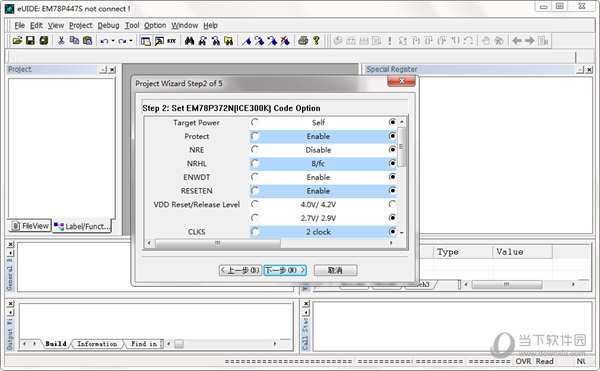Close the Project Wizard dialog

tap(401, 81)
